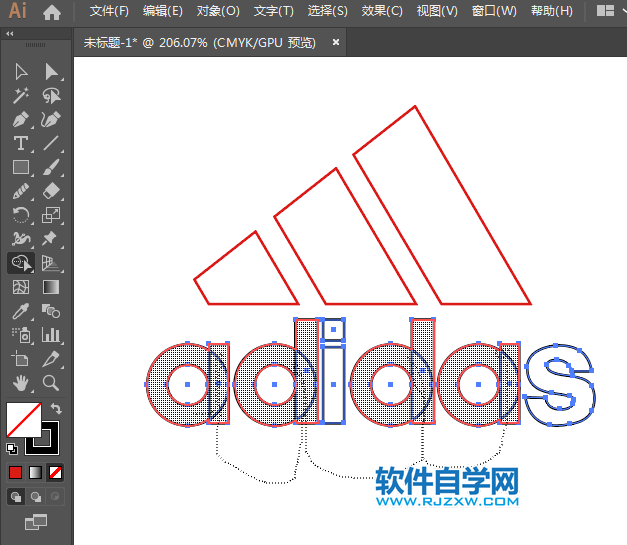Choose the Gradient tool
Screen dimensions: 627x545
click(51, 287)
